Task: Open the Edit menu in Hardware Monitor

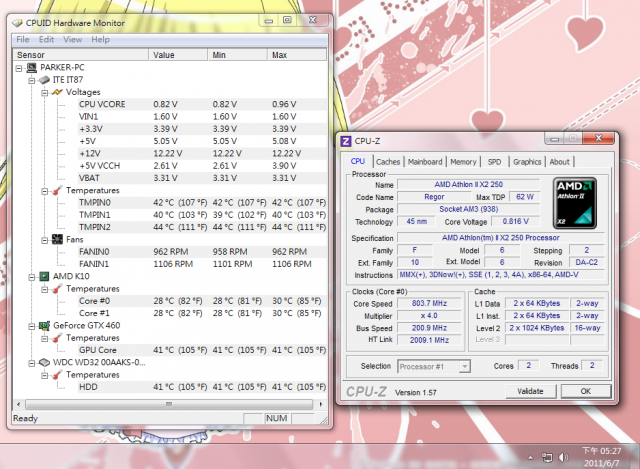Action: [x=47, y=40]
